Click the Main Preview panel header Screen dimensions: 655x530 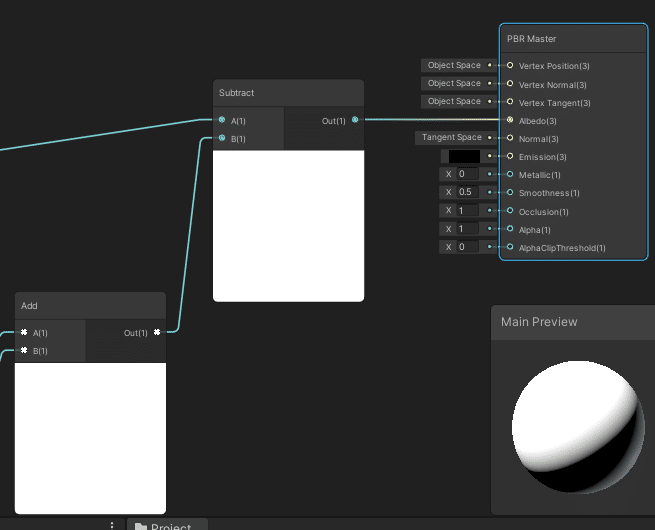coord(573,322)
